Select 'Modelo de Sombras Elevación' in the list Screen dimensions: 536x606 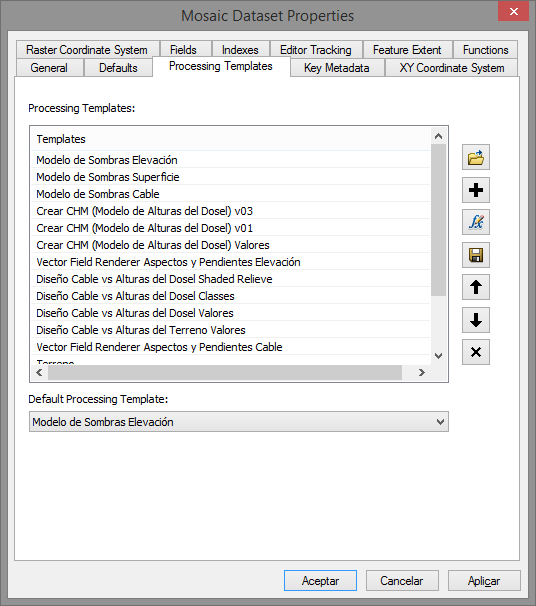[x=231, y=160]
